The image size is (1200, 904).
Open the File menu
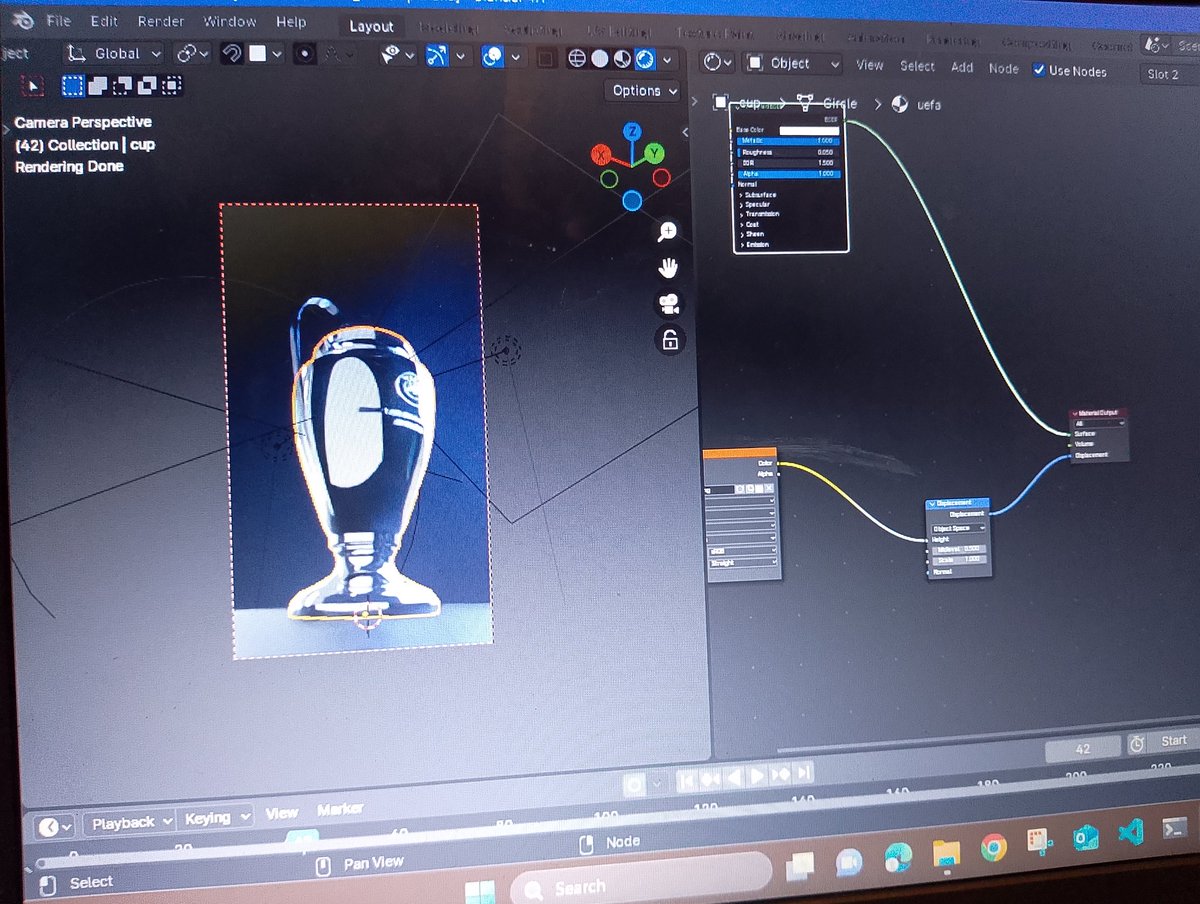click(59, 21)
